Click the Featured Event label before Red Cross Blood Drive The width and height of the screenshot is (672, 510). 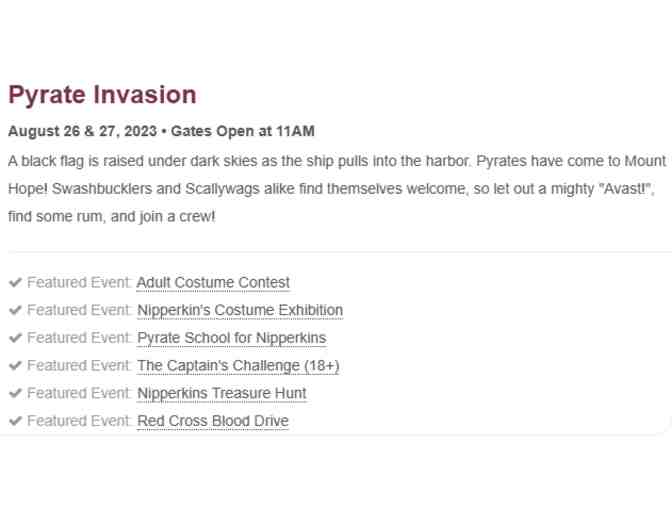pos(80,421)
